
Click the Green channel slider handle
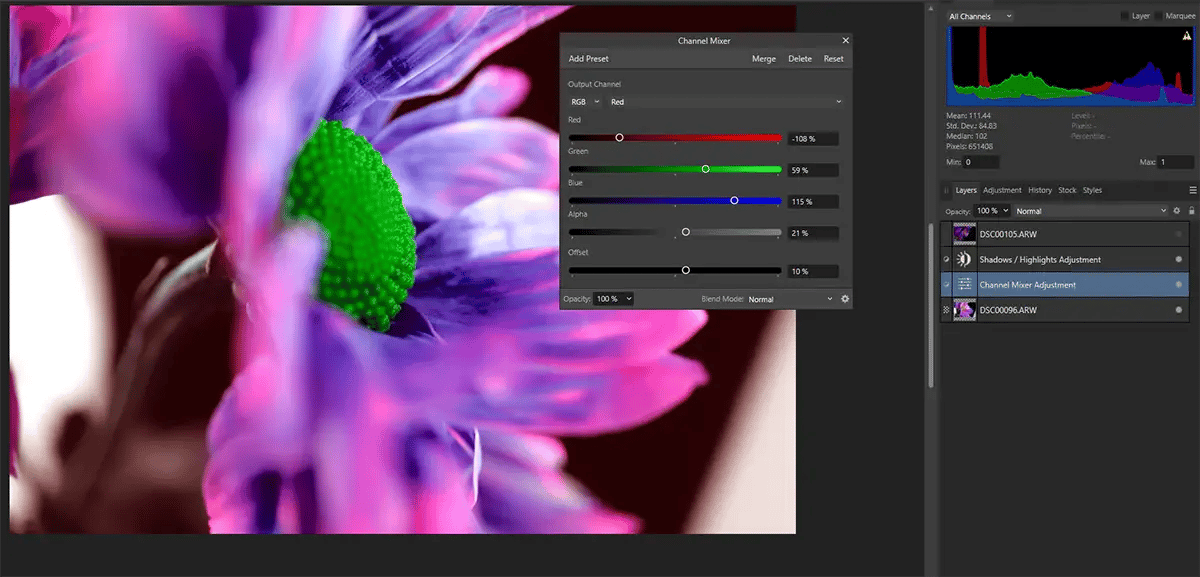click(x=706, y=169)
